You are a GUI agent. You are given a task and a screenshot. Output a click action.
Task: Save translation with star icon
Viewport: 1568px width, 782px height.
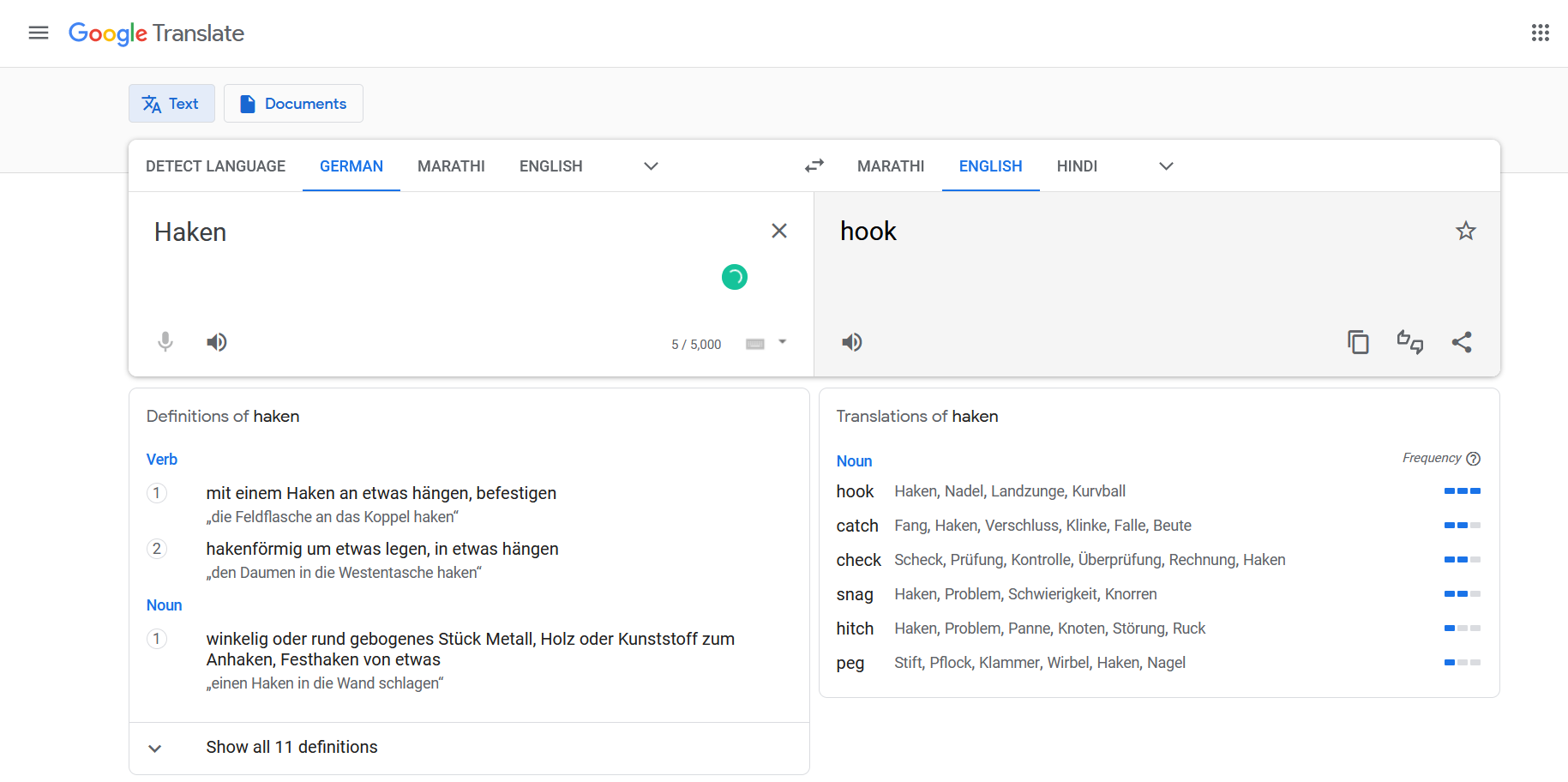pos(1466,231)
